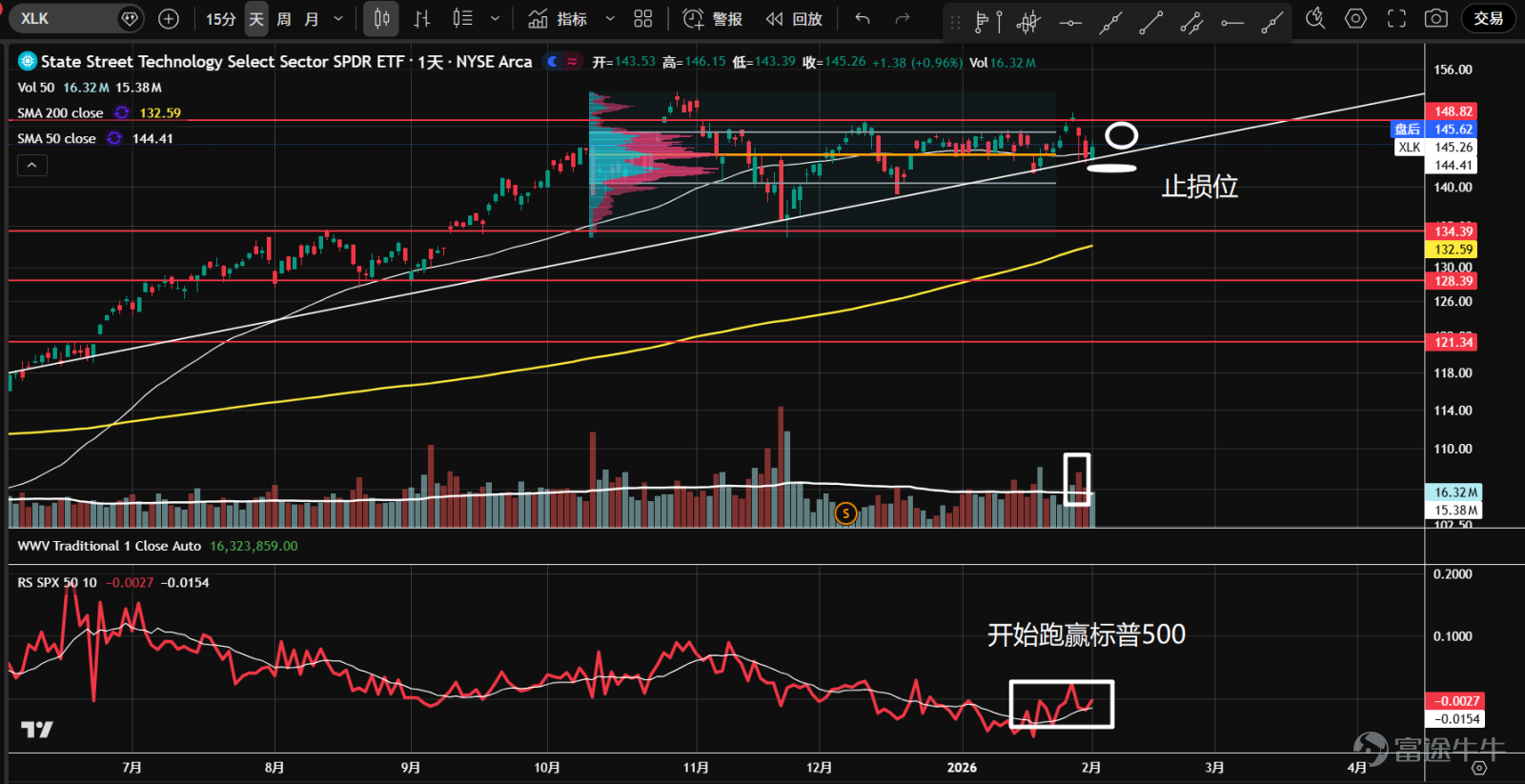
Task: Select the volume candles chart type icon
Action: [462, 19]
